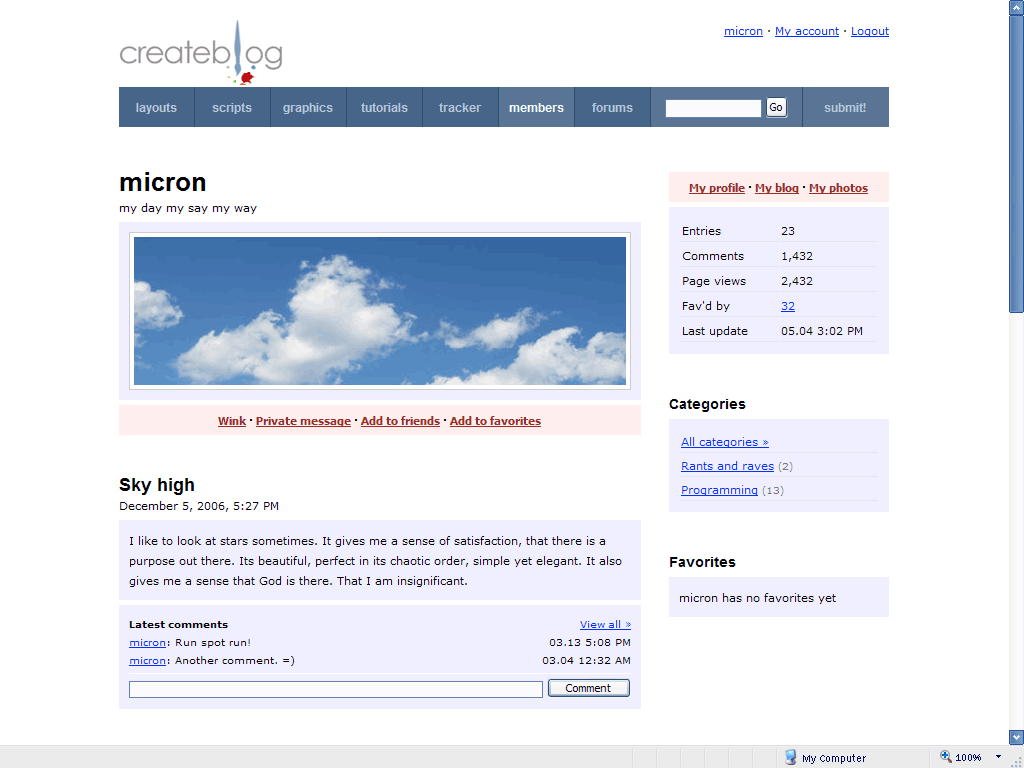Click the '05.04 3:02 PM' last update value
Image resolution: width=1024 pixels, height=768 pixels.
pos(822,331)
